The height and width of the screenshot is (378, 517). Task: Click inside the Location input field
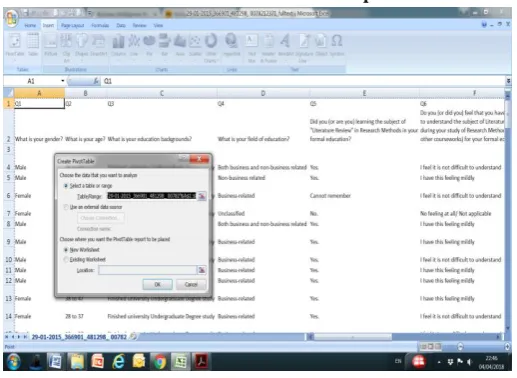coord(147,270)
